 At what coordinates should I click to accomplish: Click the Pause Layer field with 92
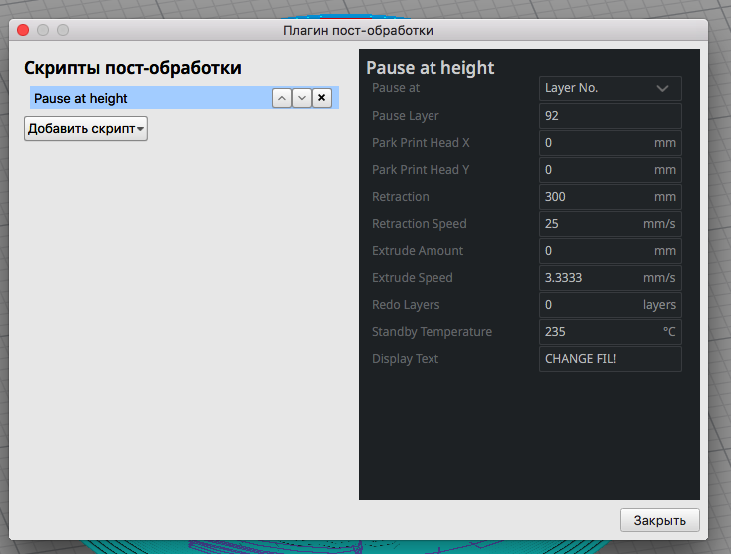[x=610, y=116]
